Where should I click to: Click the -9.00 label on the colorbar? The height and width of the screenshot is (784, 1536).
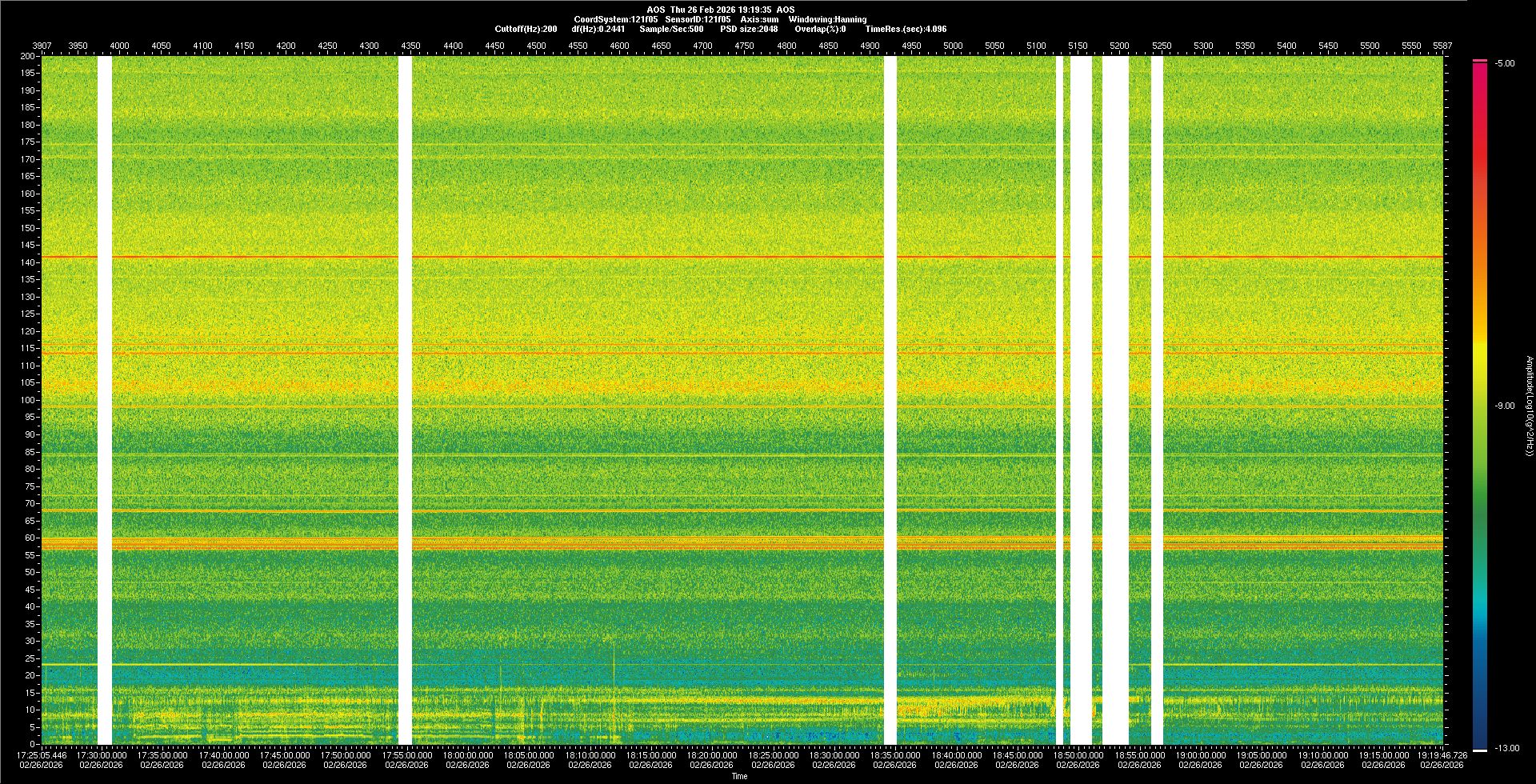(x=1504, y=406)
